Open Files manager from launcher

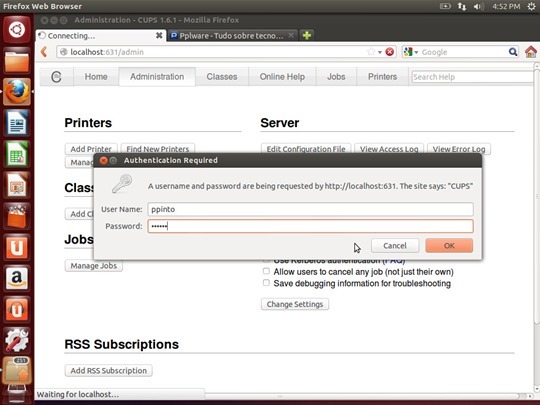(x=17, y=61)
